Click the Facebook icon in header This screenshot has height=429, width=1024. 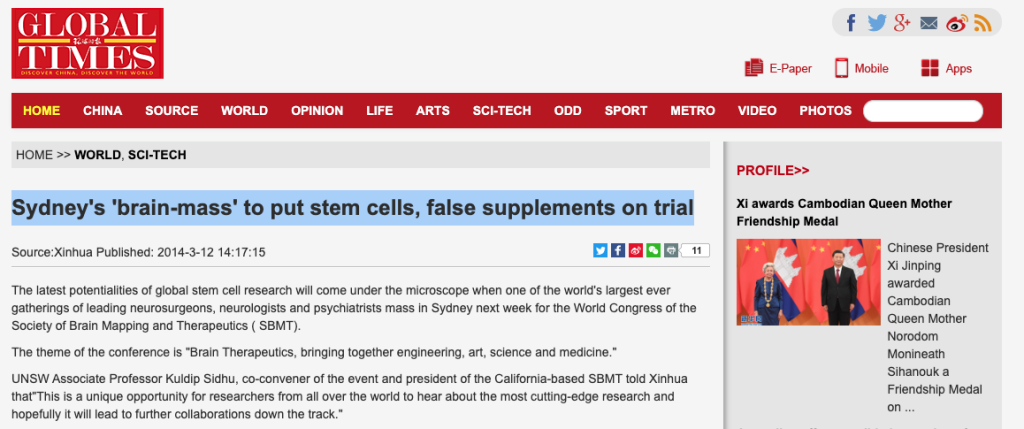coord(850,24)
